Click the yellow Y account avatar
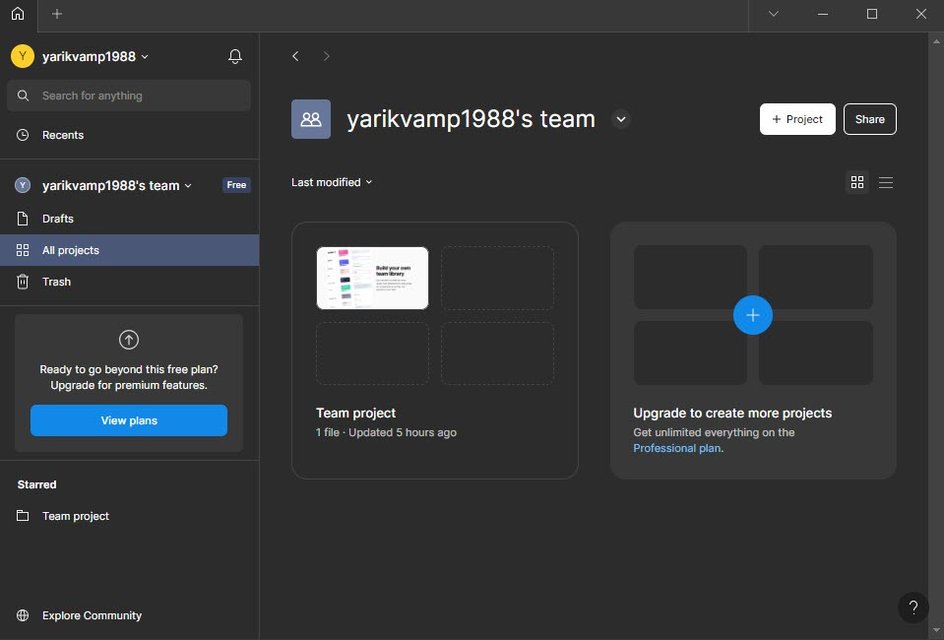Screen dimensions: 944x640 click(x=22, y=57)
